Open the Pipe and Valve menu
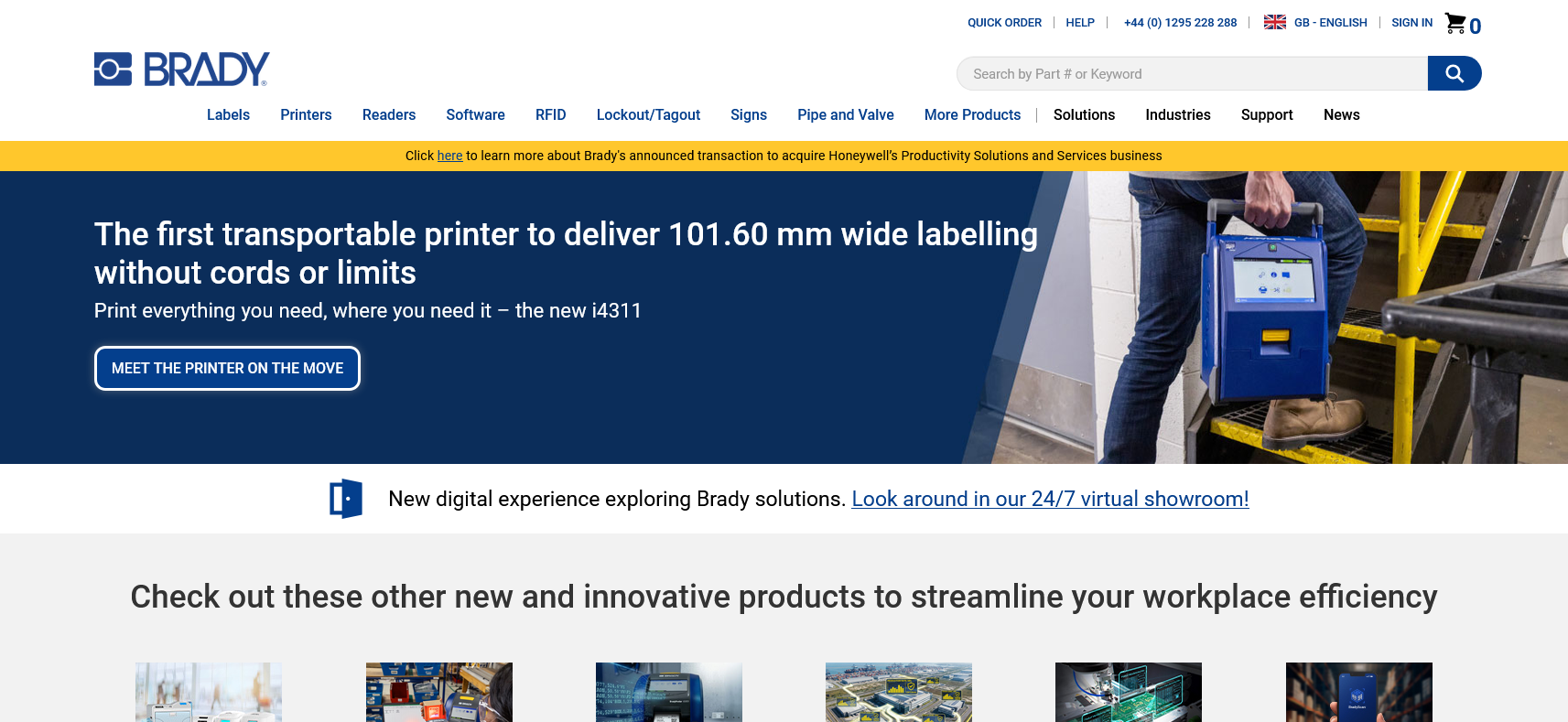The image size is (1568, 722). 846,114
